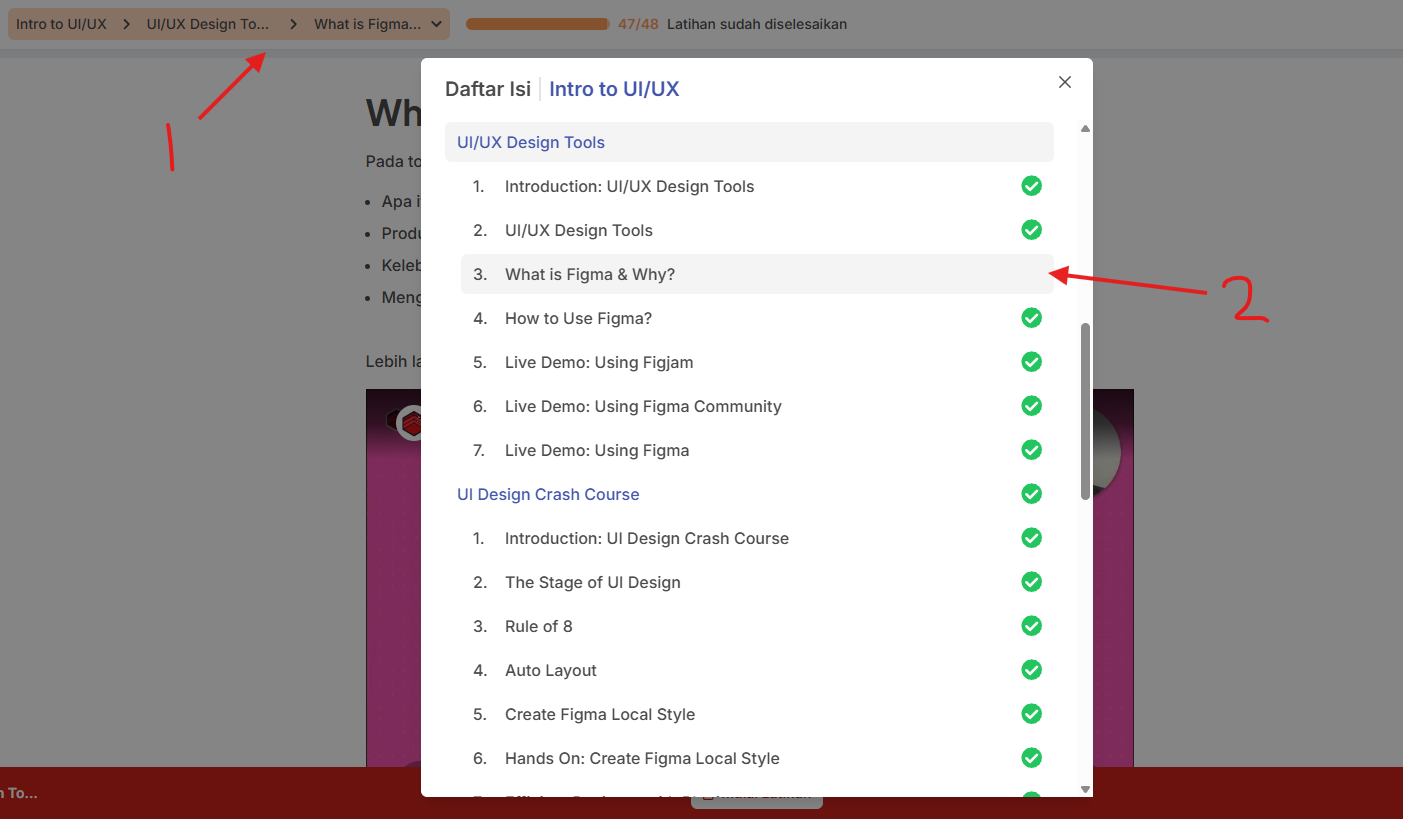Open lesson Auto Layout
This screenshot has width=1403, height=819.
[x=757, y=670]
